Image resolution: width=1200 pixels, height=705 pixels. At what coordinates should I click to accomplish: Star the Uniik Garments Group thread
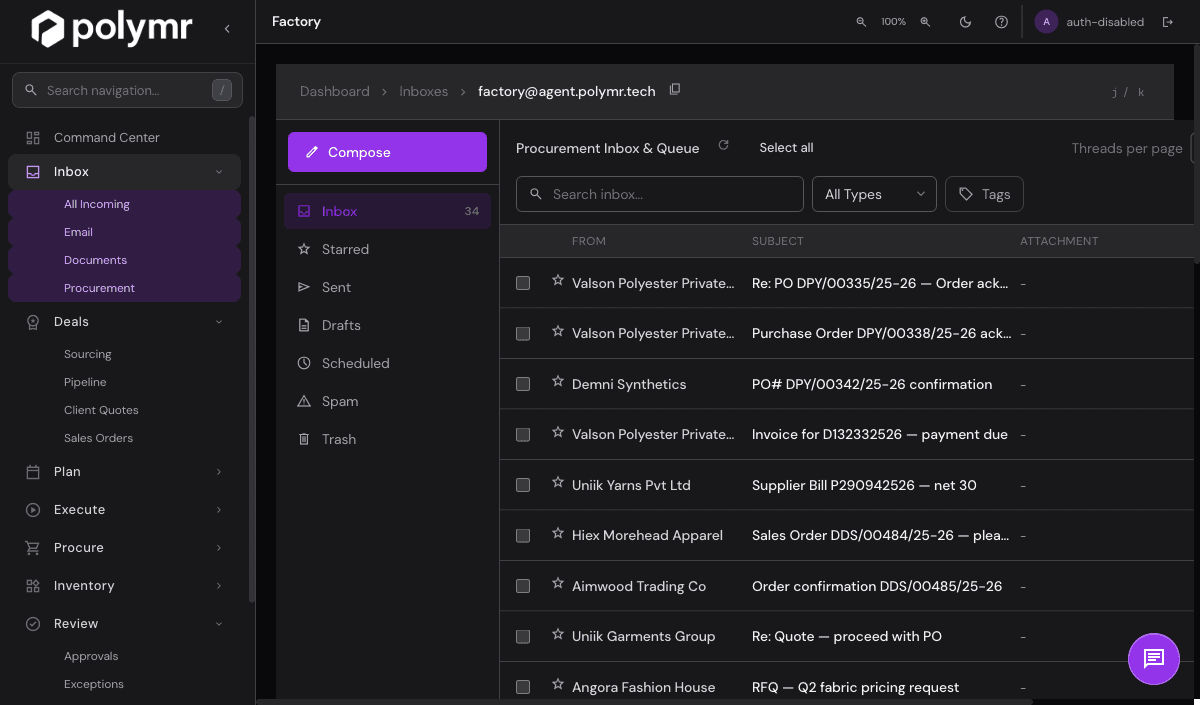pyautogui.click(x=558, y=635)
